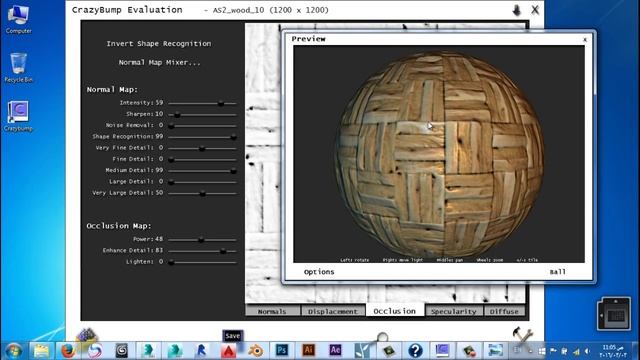Open the Unity swirl taskbar icon
The height and width of the screenshot is (360, 640).
[x=122, y=351]
